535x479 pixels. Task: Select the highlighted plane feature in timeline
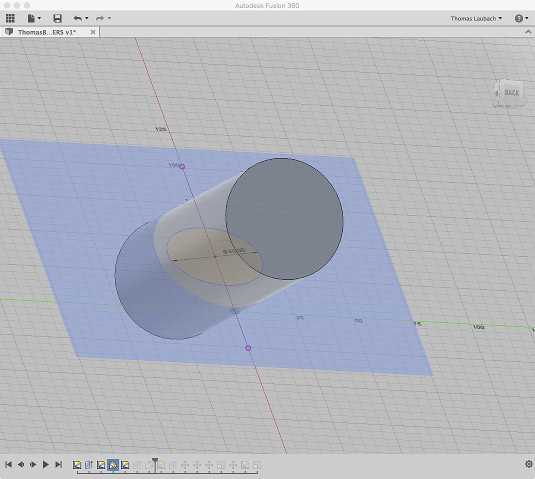pyautogui.click(x=113, y=465)
